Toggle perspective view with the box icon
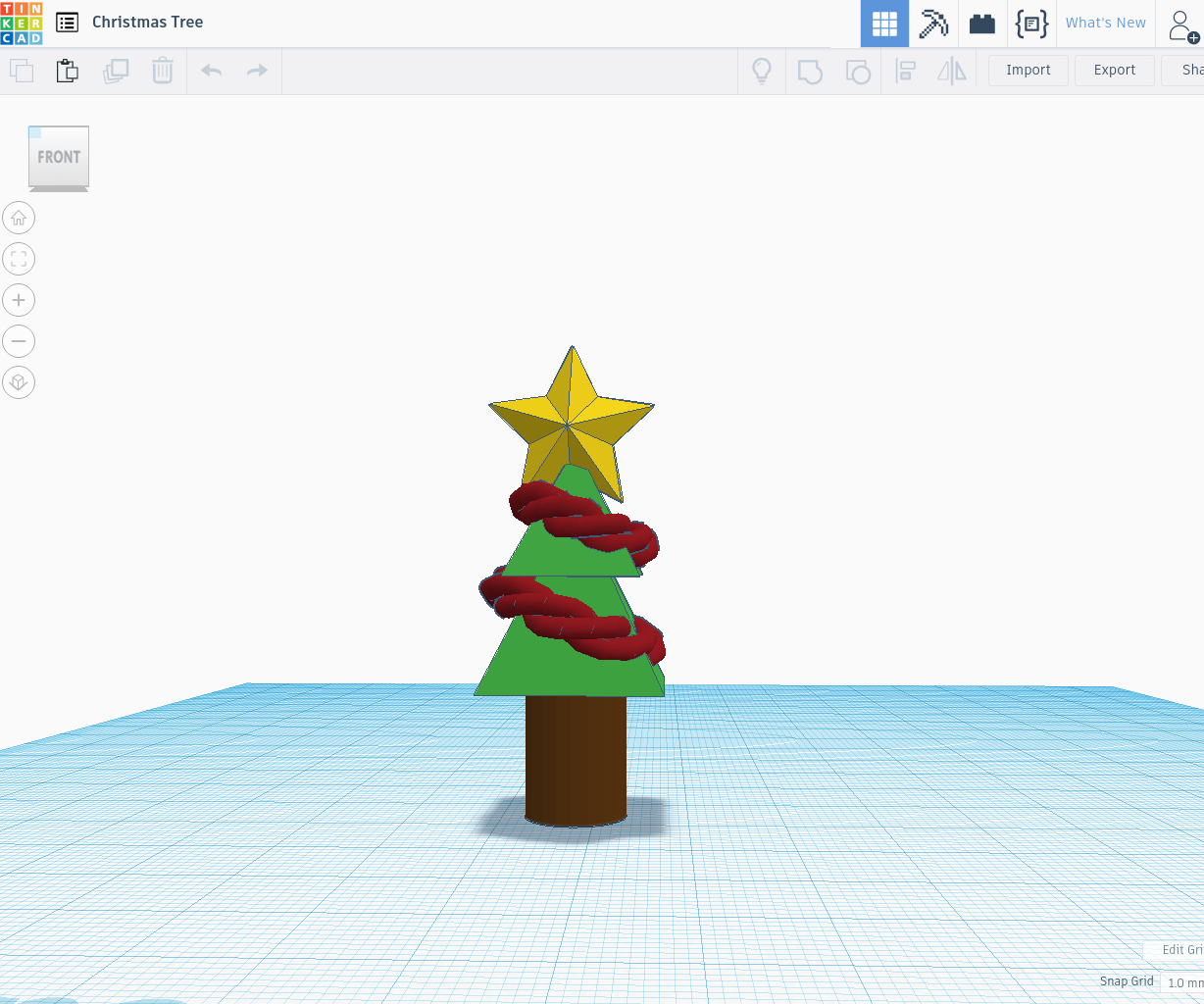 [19, 382]
